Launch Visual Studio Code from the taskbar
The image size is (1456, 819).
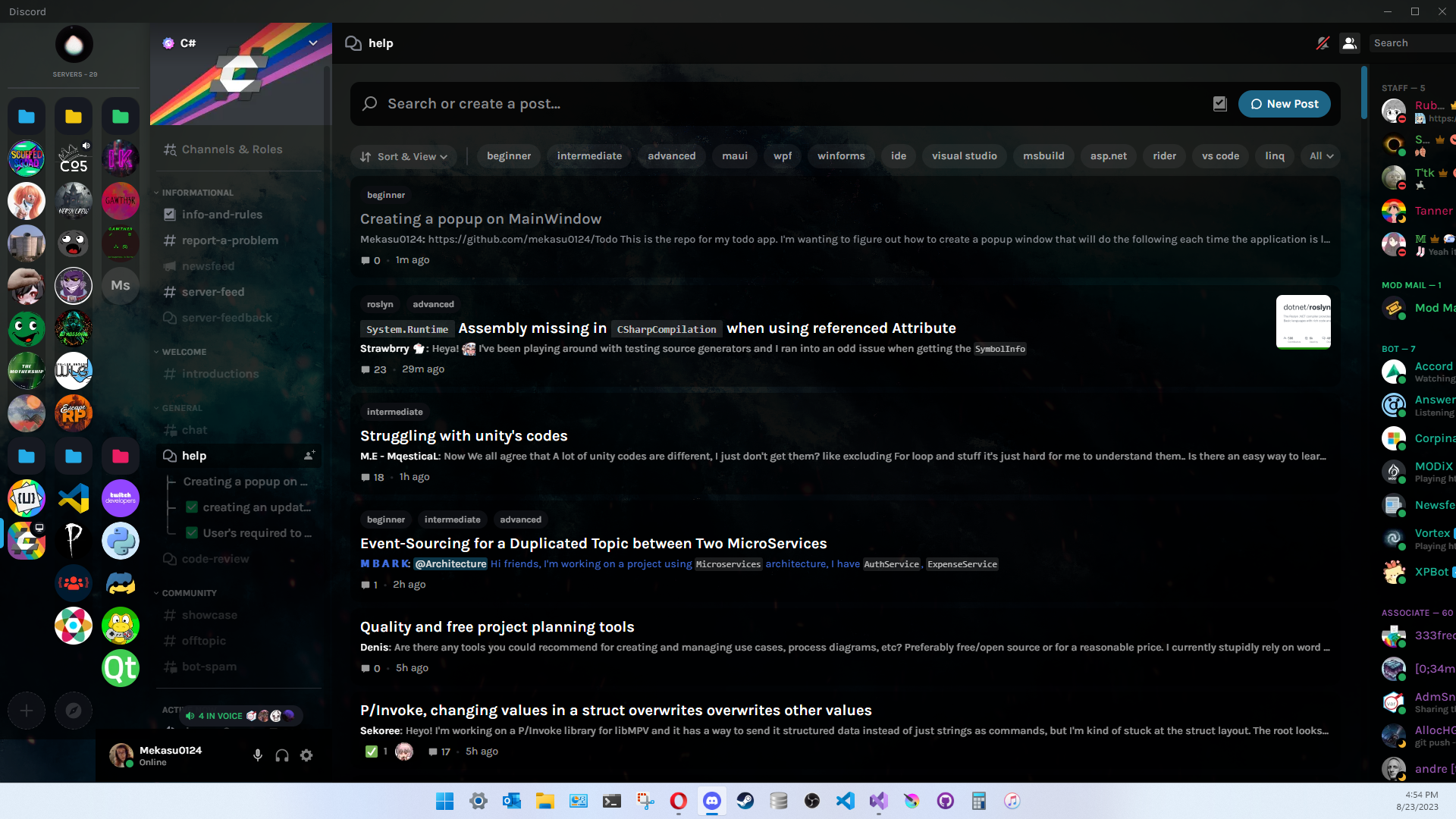click(845, 801)
